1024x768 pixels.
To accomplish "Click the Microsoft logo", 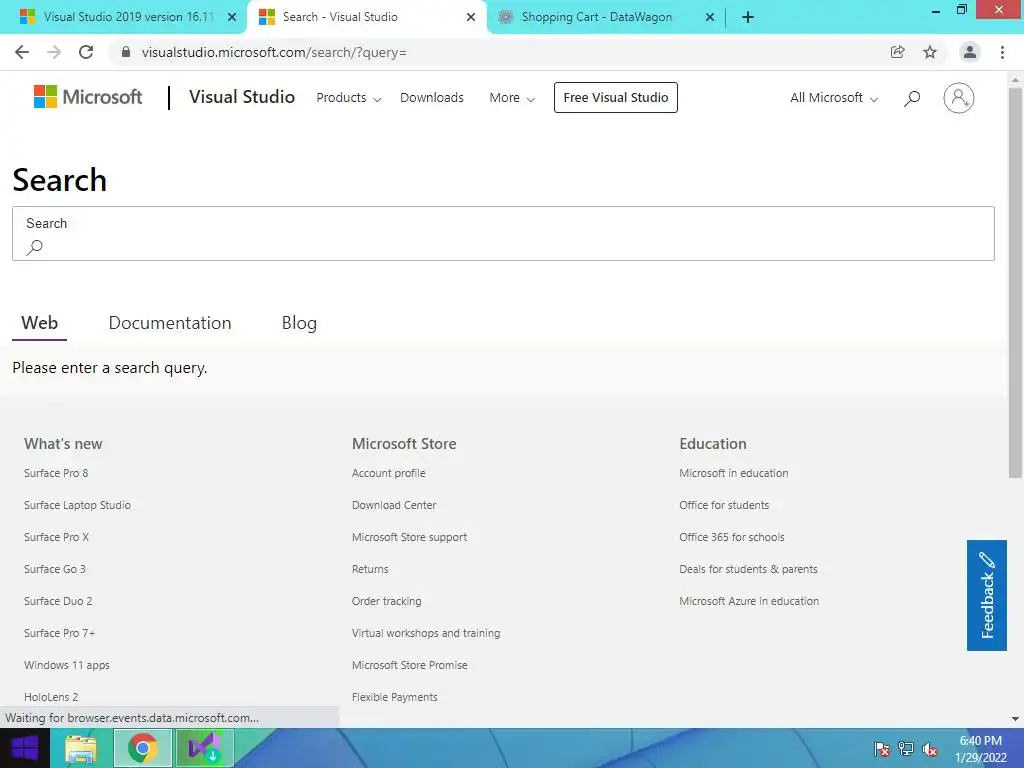I will pos(88,97).
